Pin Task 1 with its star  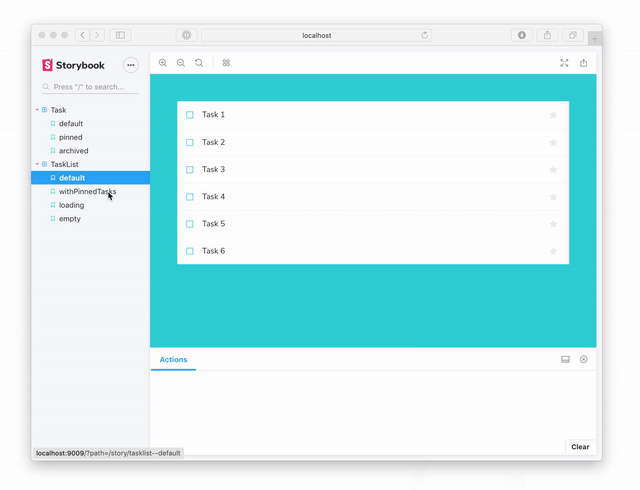[553, 115]
